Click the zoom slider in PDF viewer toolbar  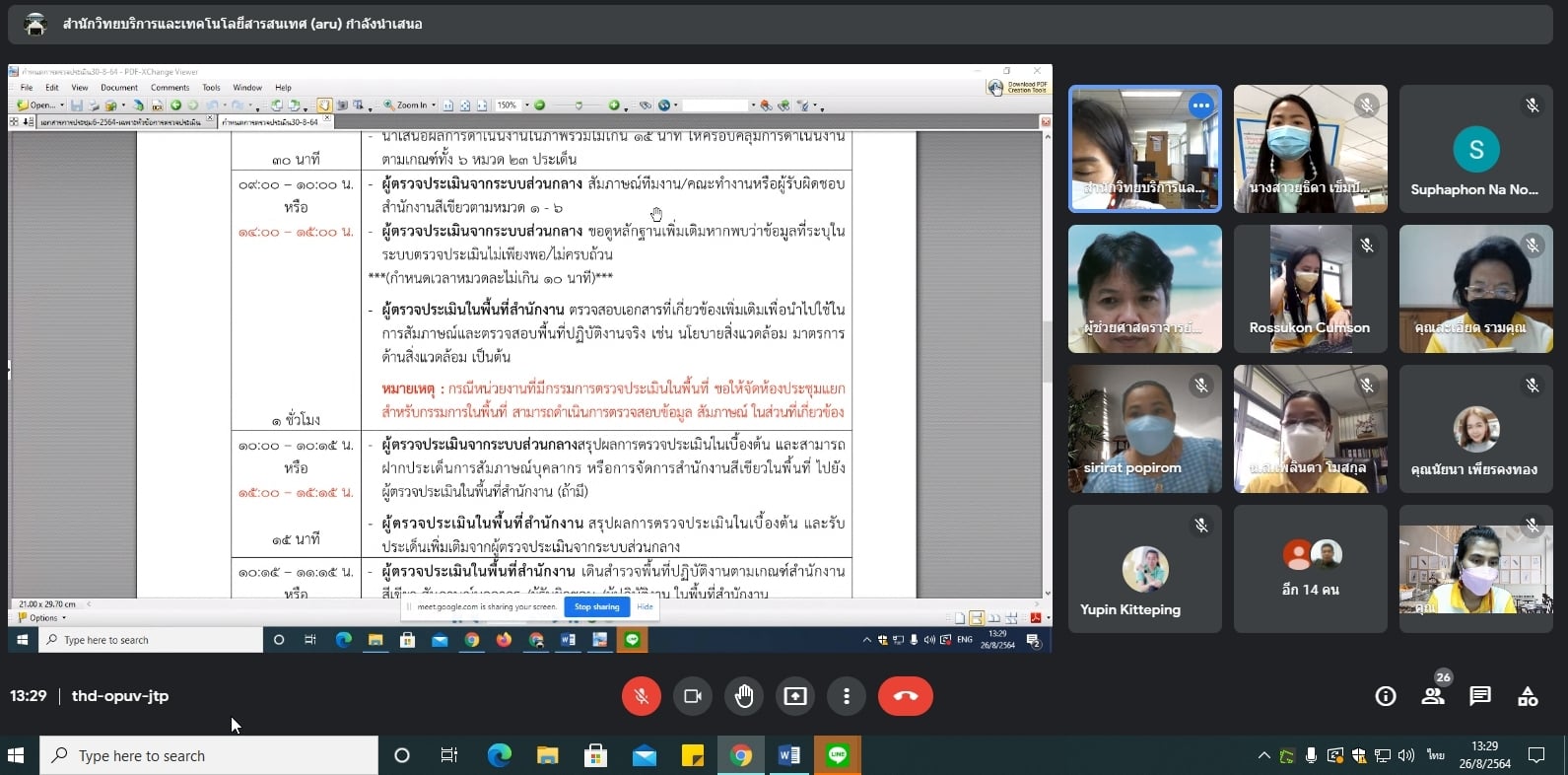(579, 105)
